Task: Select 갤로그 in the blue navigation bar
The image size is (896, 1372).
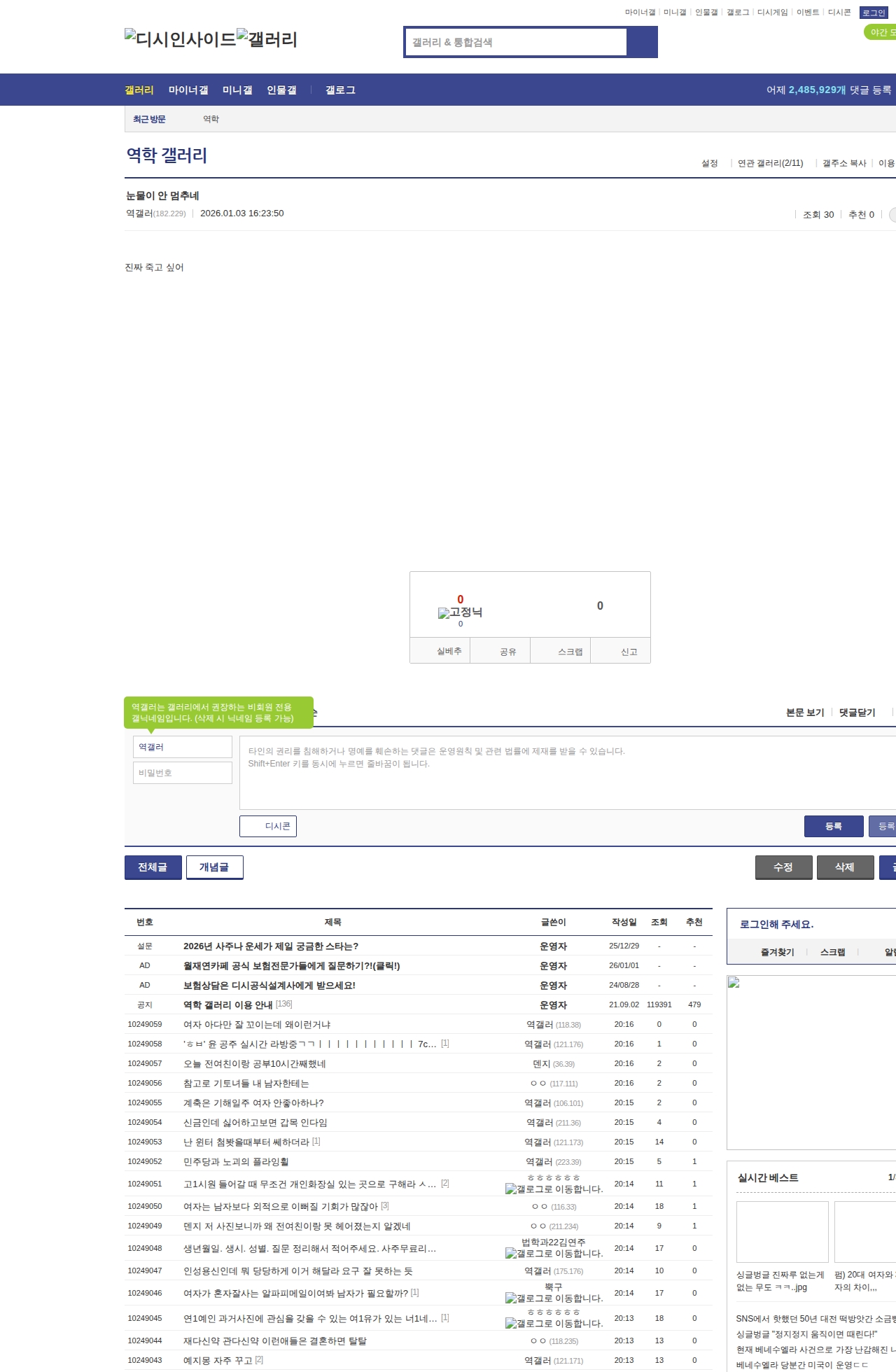Action: [340, 90]
